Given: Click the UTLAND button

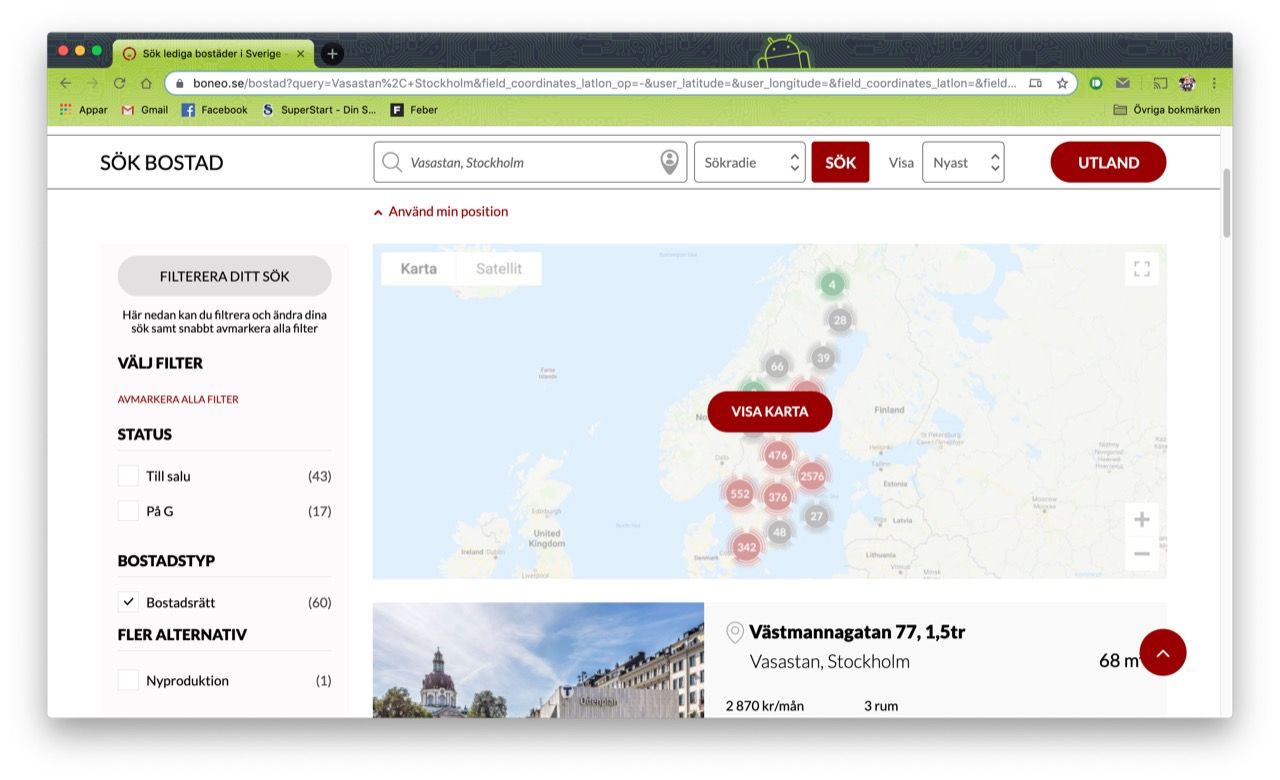Looking at the screenshot, I should (1108, 162).
